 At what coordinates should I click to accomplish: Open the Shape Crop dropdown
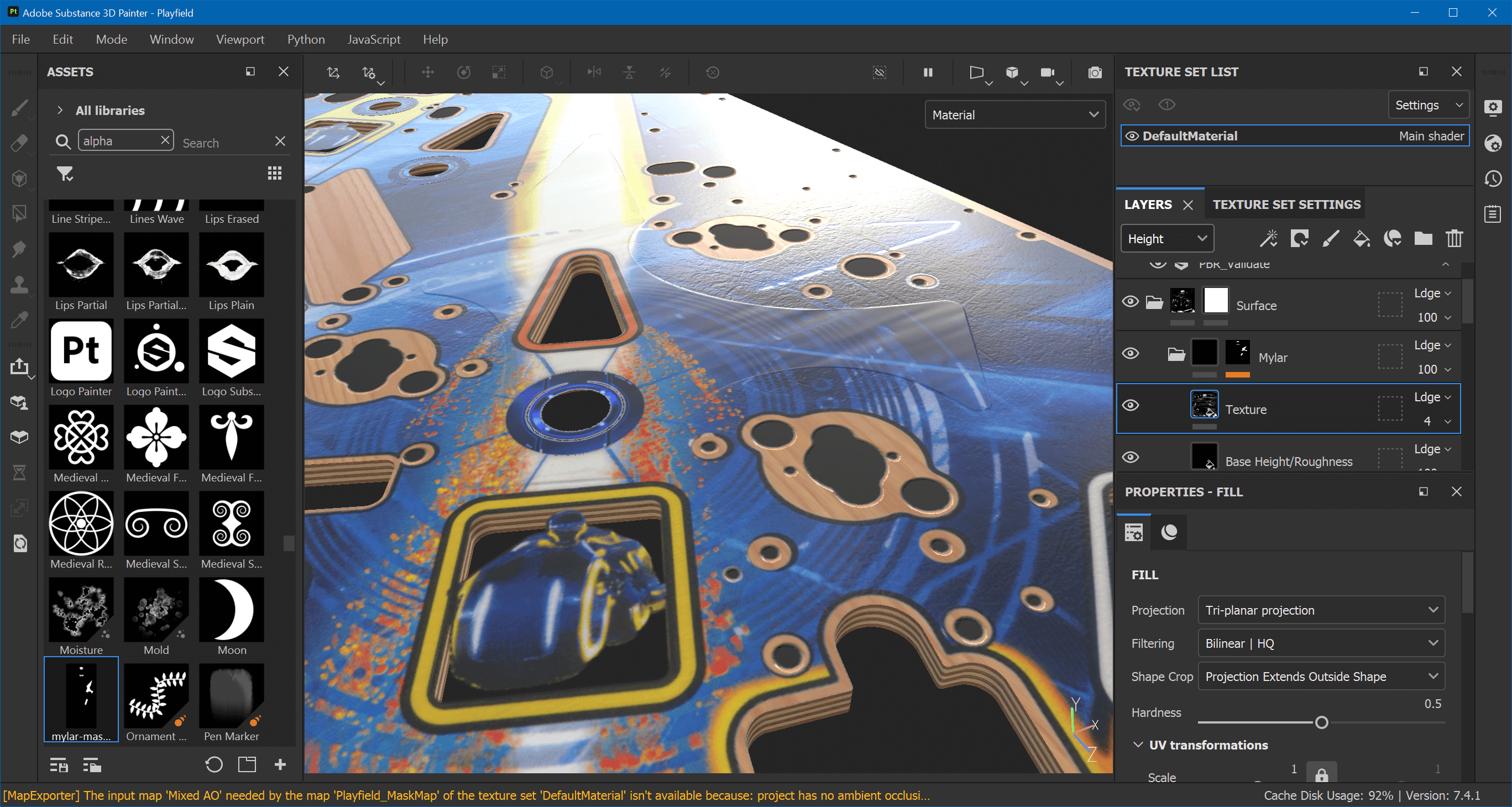click(1321, 676)
